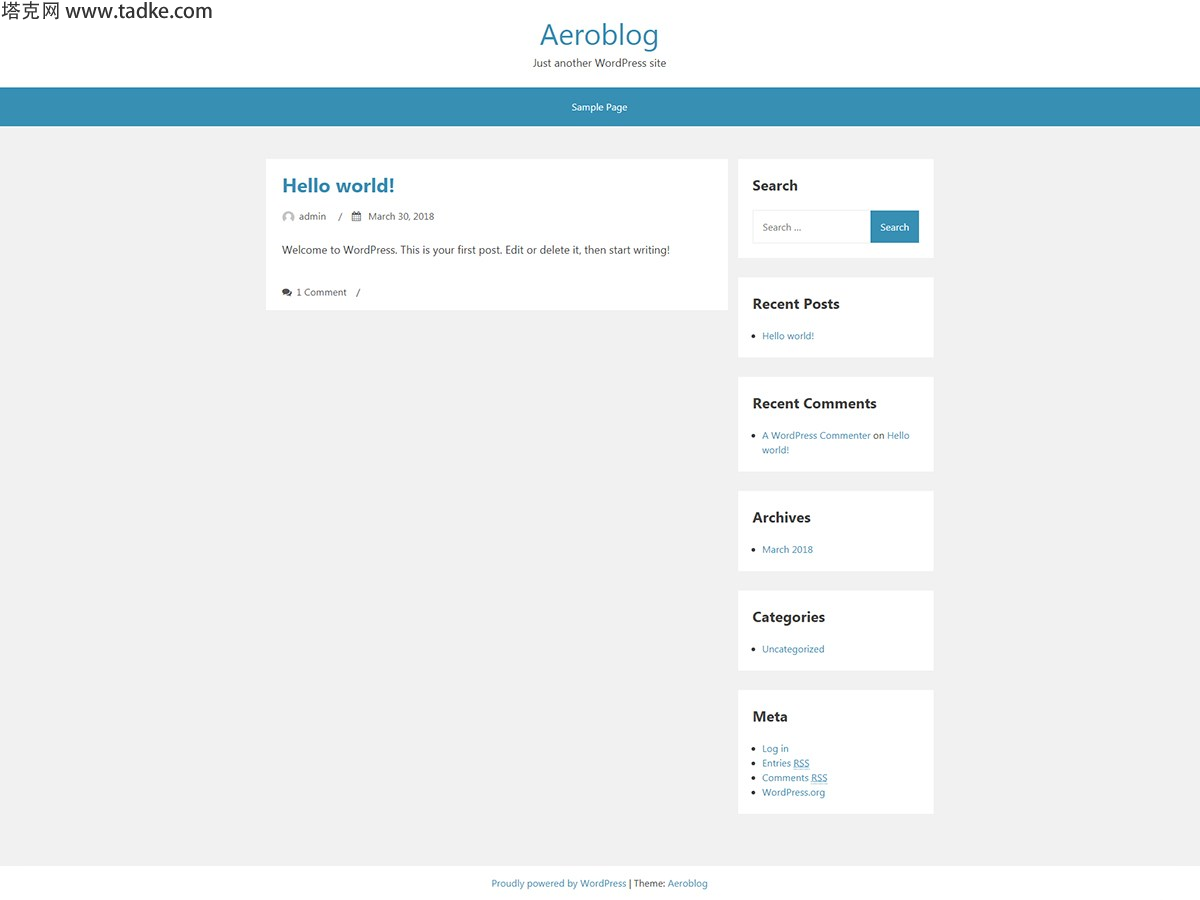Open March 2018 archive link
Image resolution: width=1200 pixels, height=900 pixels.
click(x=787, y=550)
